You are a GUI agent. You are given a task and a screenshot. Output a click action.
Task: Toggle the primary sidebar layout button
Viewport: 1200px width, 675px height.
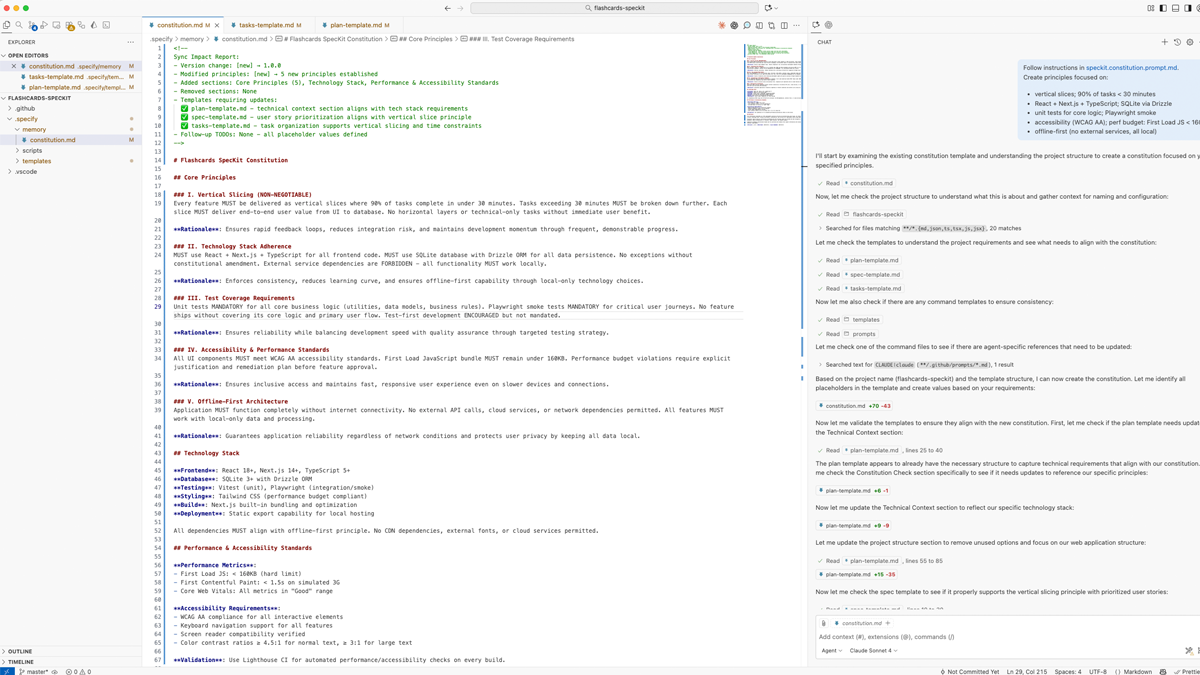pos(1163,8)
